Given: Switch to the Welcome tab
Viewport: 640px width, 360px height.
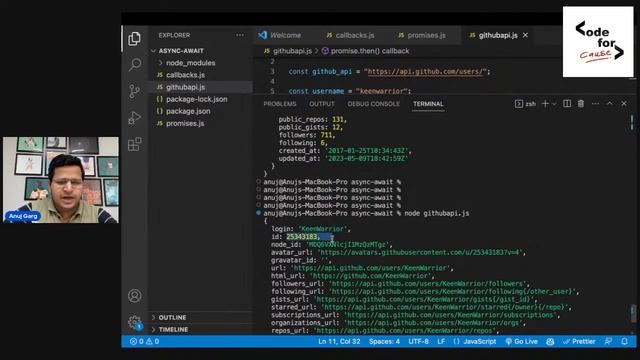Looking at the screenshot, I should pyautogui.click(x=280, y=35).
